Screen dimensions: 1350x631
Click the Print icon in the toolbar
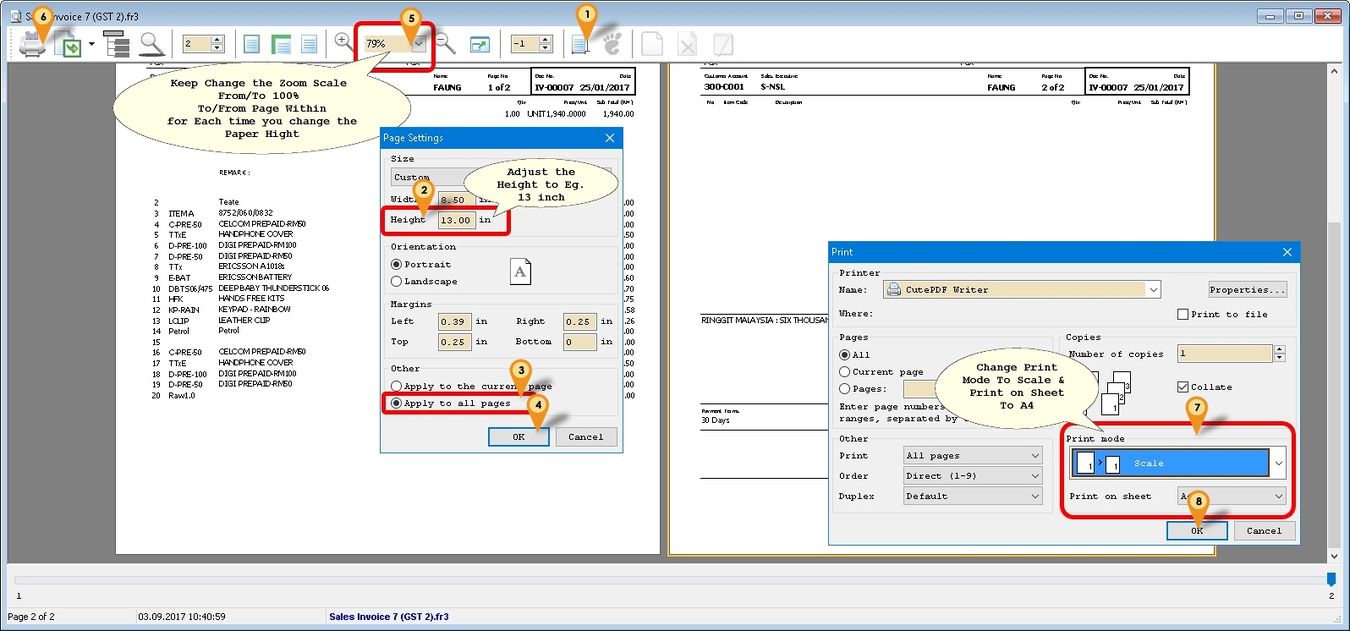(x=32, y=44)
